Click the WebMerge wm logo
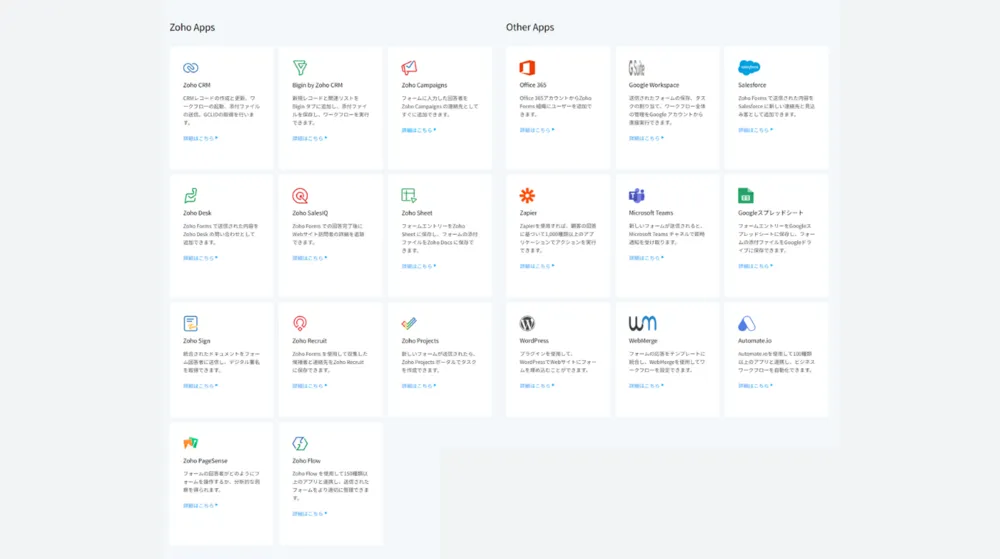 tap(642, 323)
